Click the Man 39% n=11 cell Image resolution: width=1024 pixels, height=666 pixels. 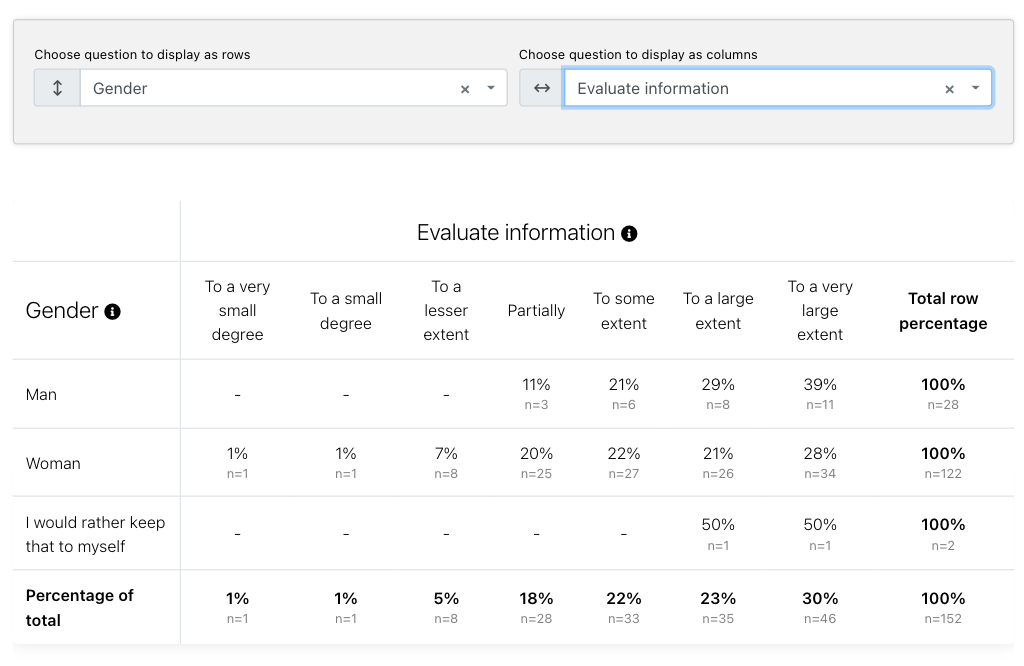pyautogui.click(x=820, y=394)
